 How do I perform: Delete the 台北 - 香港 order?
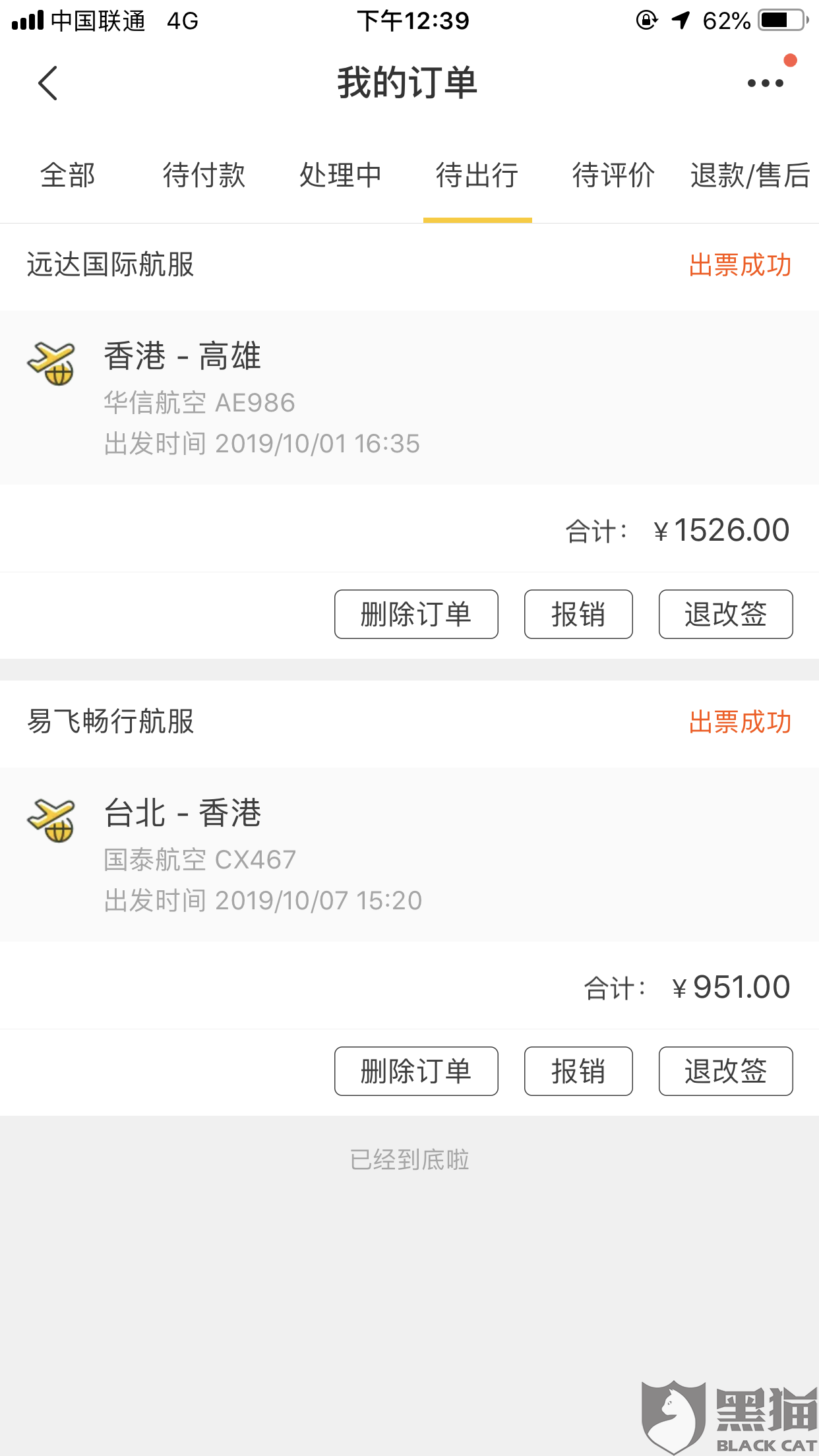(416, 1071)
